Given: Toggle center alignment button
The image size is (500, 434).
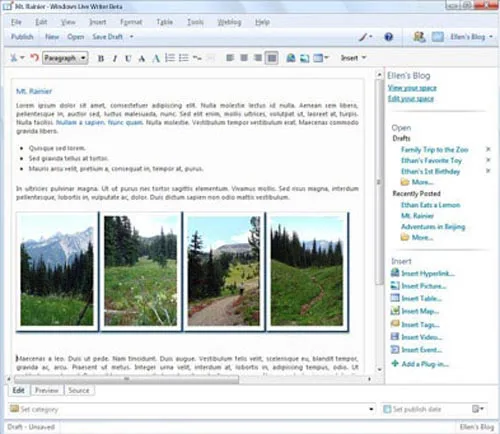Looking at the screenshot, I should click(244, 58).
